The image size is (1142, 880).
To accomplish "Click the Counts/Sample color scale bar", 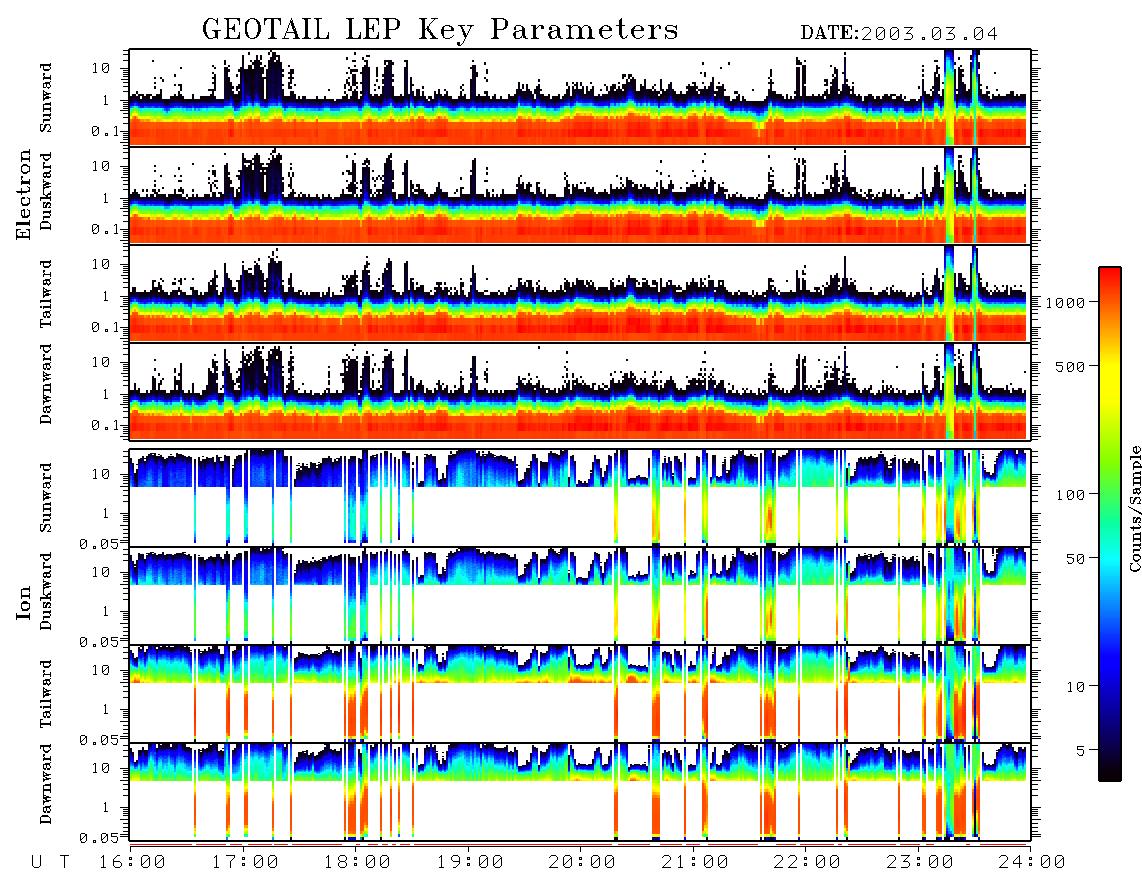I will [1110, 524].
